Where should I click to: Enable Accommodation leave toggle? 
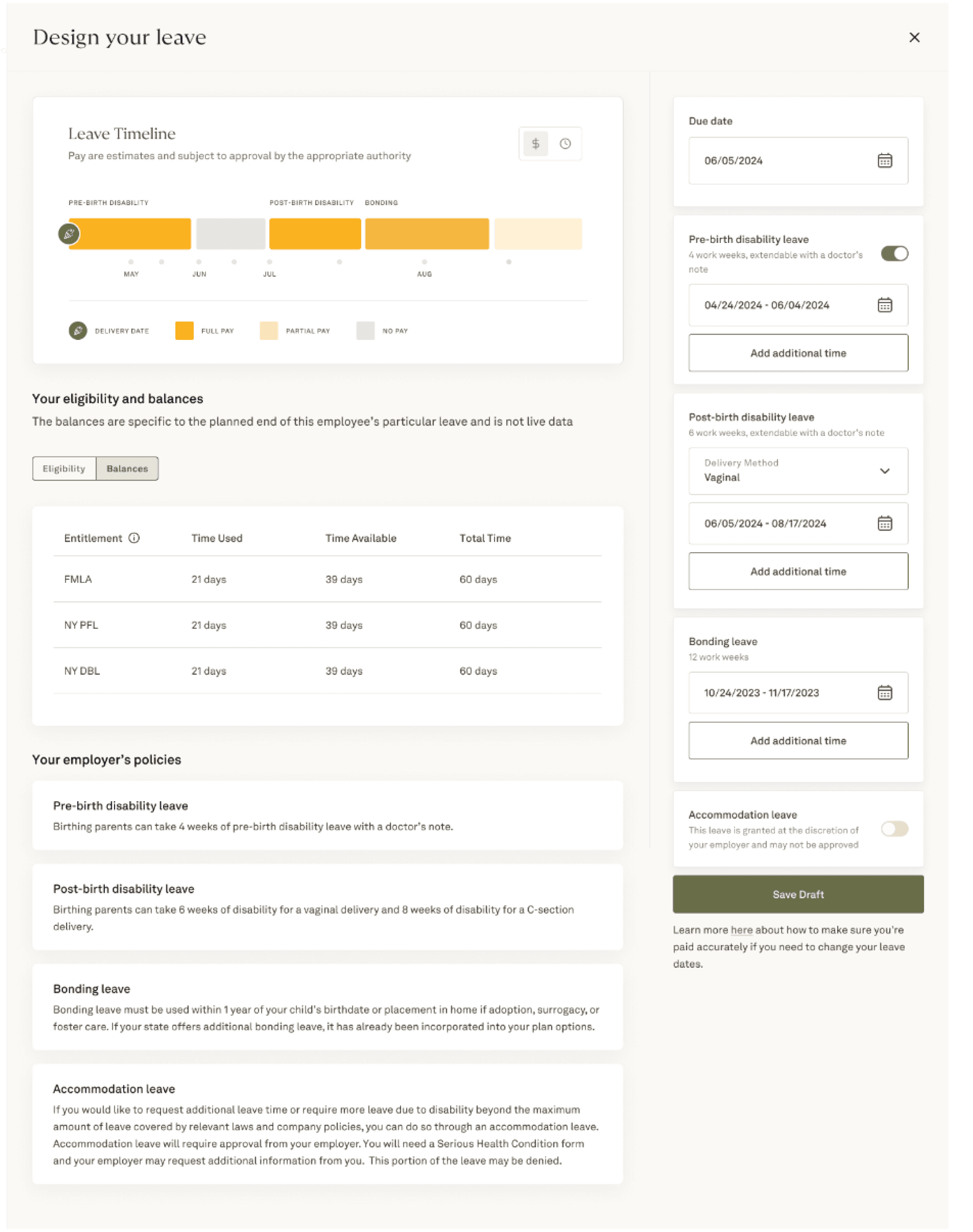click(894, 829)
